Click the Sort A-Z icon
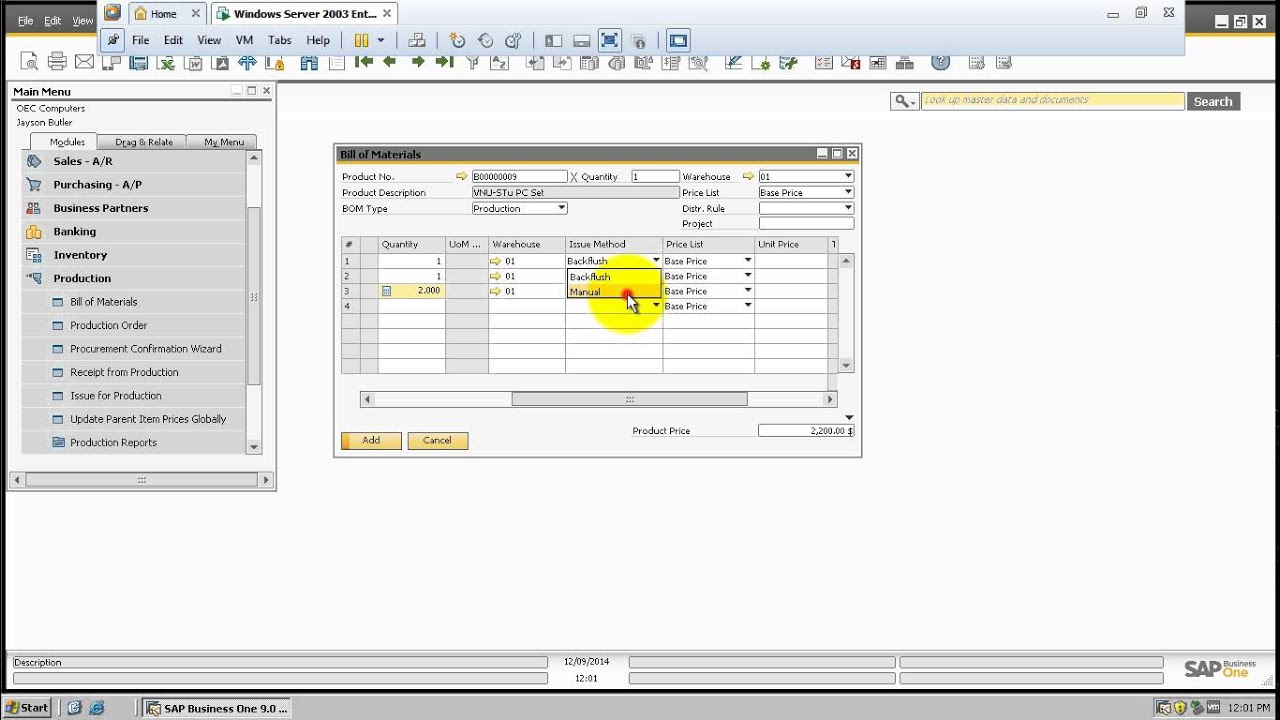This screenshot has width=1280, height=720. point(498,63)
